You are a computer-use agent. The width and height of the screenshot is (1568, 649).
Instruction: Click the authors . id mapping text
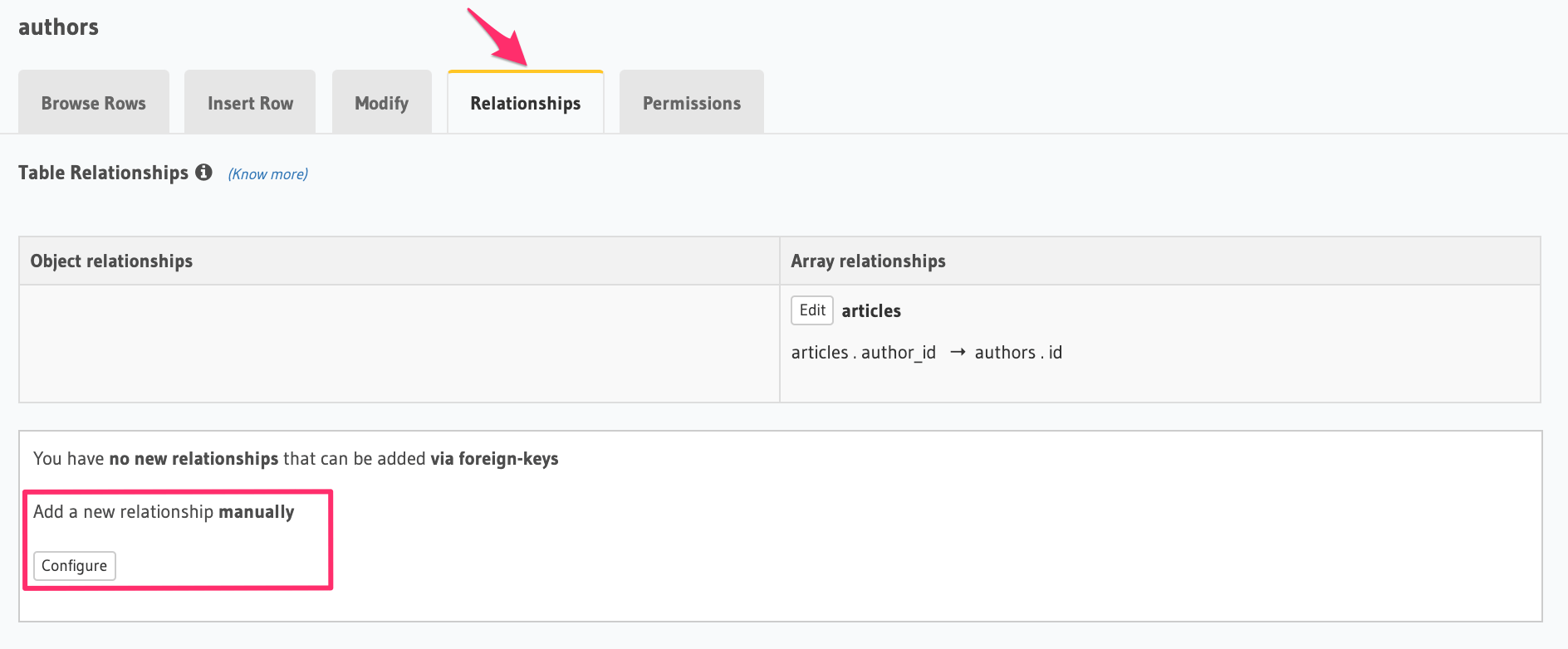[1018, 353]
